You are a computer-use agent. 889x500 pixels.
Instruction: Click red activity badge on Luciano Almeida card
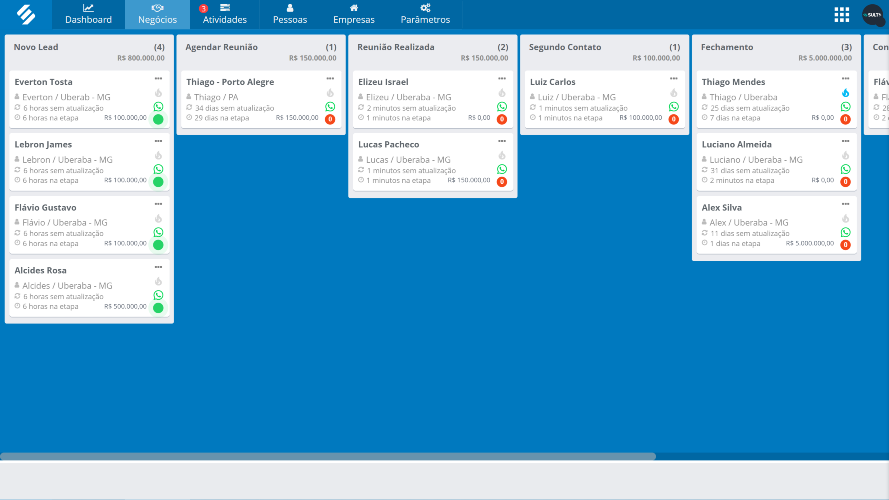point(845,182)
